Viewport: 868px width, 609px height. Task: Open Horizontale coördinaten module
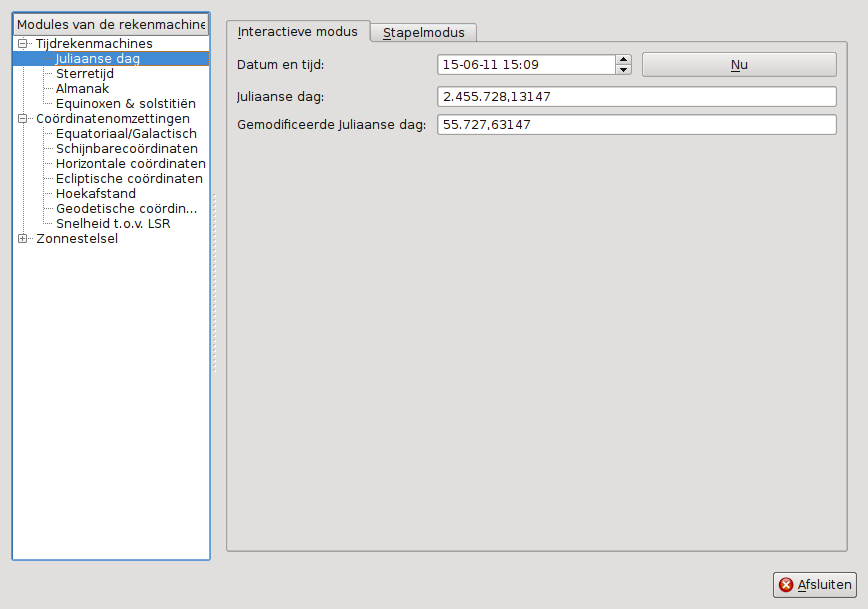[x=130, y=164]
